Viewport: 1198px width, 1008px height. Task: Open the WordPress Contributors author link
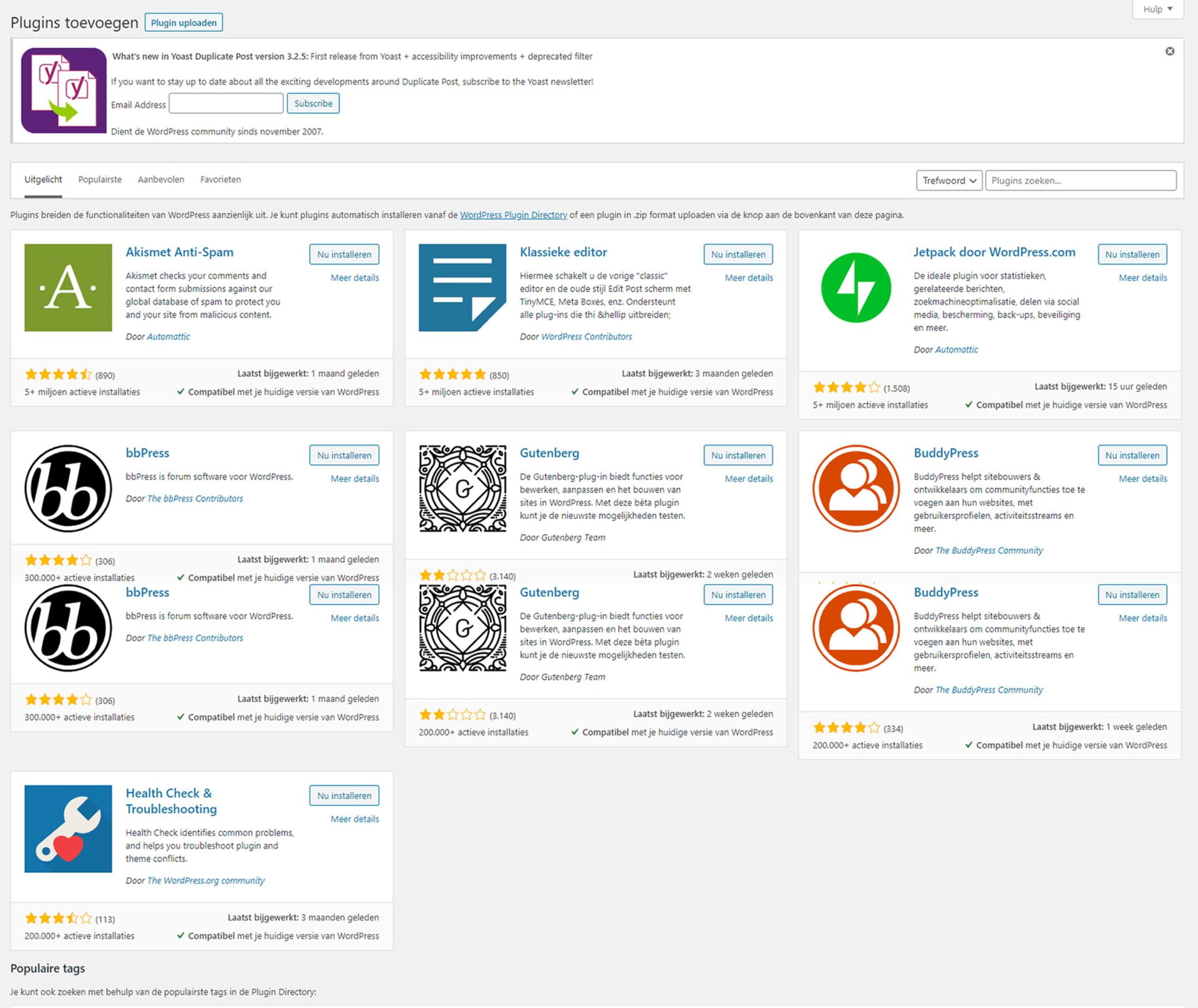587,336
